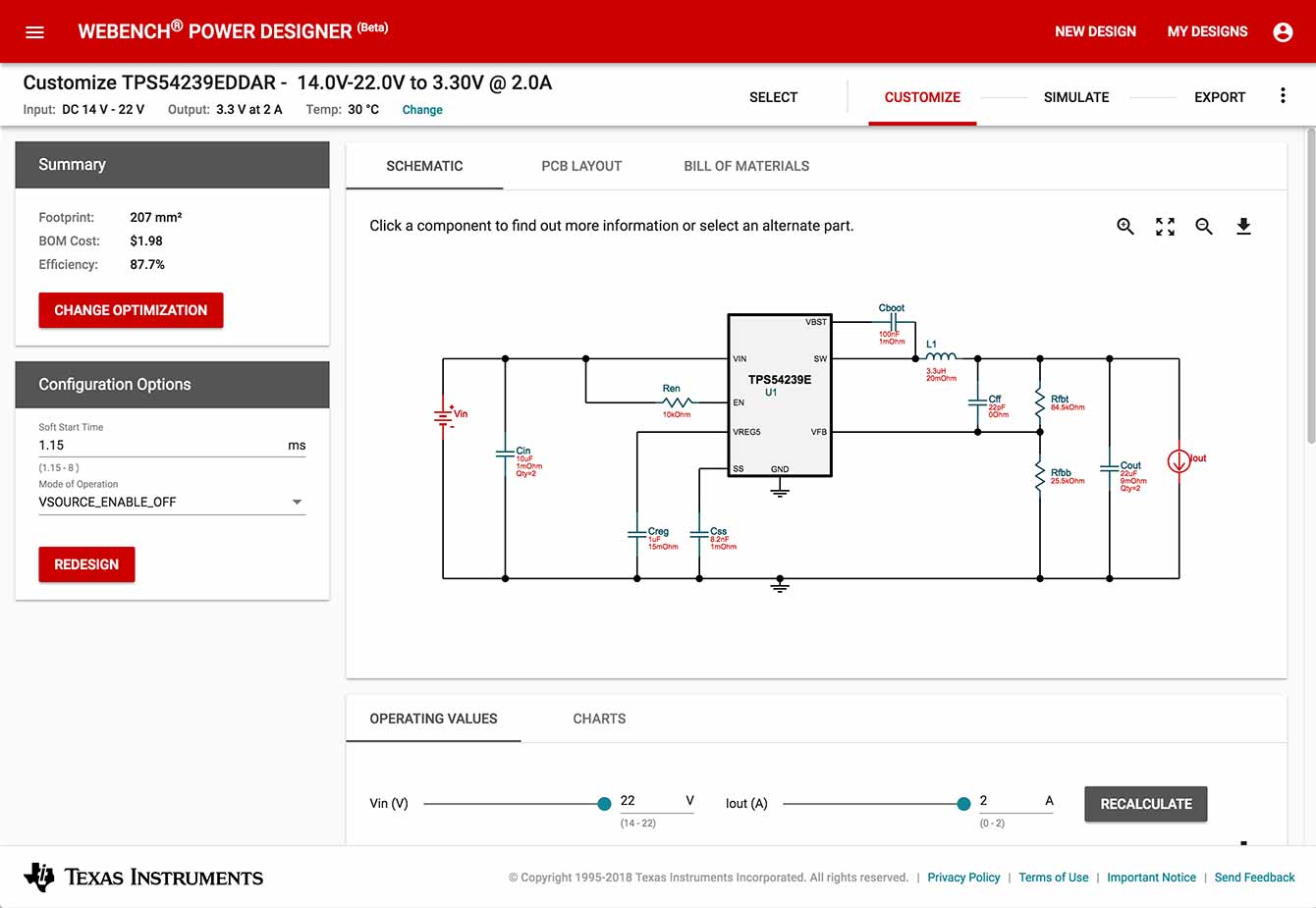
Task: Zoom in on the schematic
Action: tap(1125, 227)
